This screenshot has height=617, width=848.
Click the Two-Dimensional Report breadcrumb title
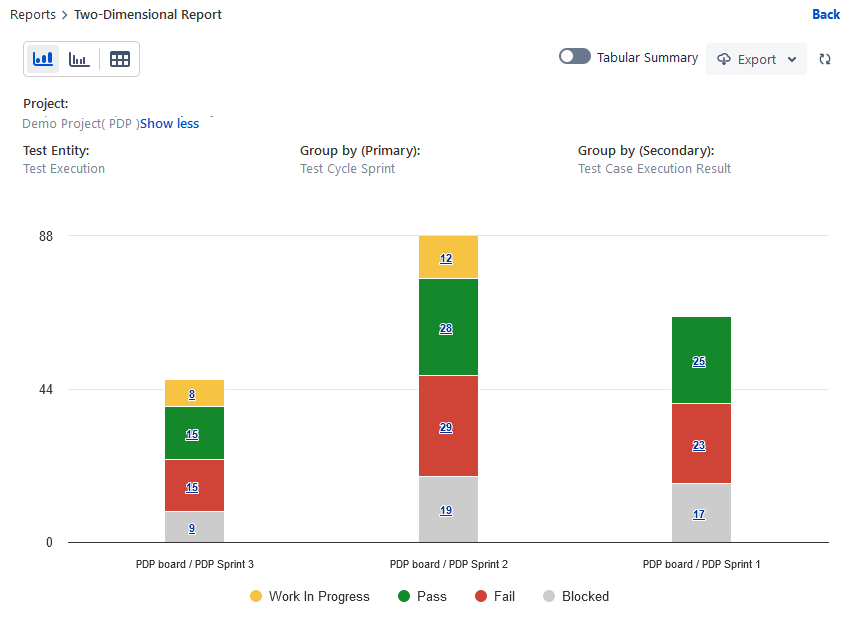(148, 15)
